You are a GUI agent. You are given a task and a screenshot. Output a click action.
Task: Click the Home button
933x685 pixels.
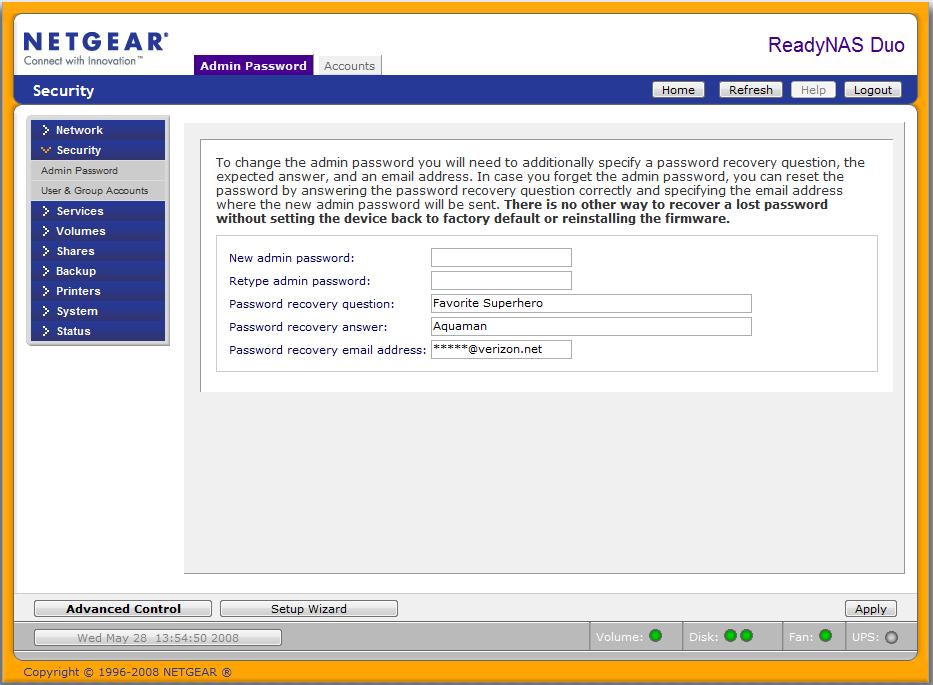678,90
